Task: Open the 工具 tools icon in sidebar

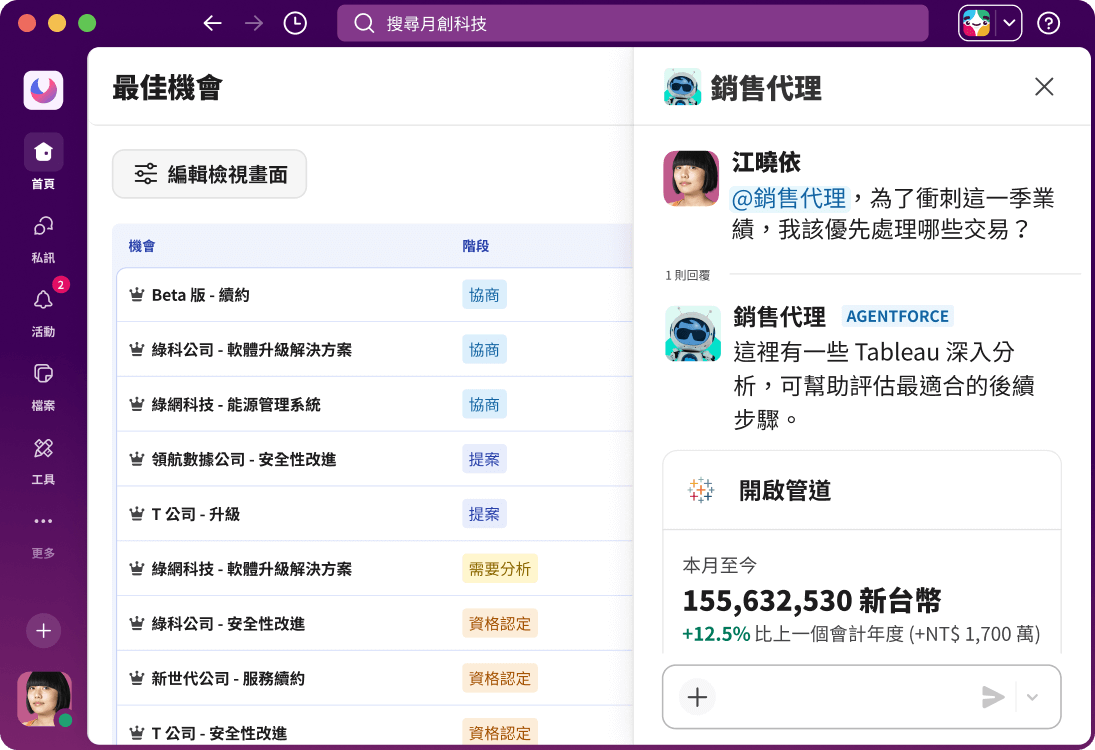Action: tap(43, 448)
